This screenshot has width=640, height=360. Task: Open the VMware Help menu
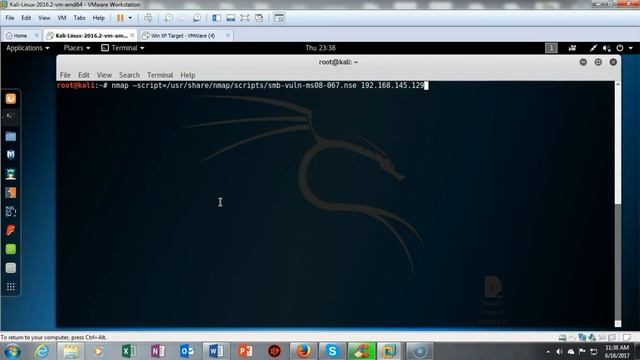click(98, 18)
